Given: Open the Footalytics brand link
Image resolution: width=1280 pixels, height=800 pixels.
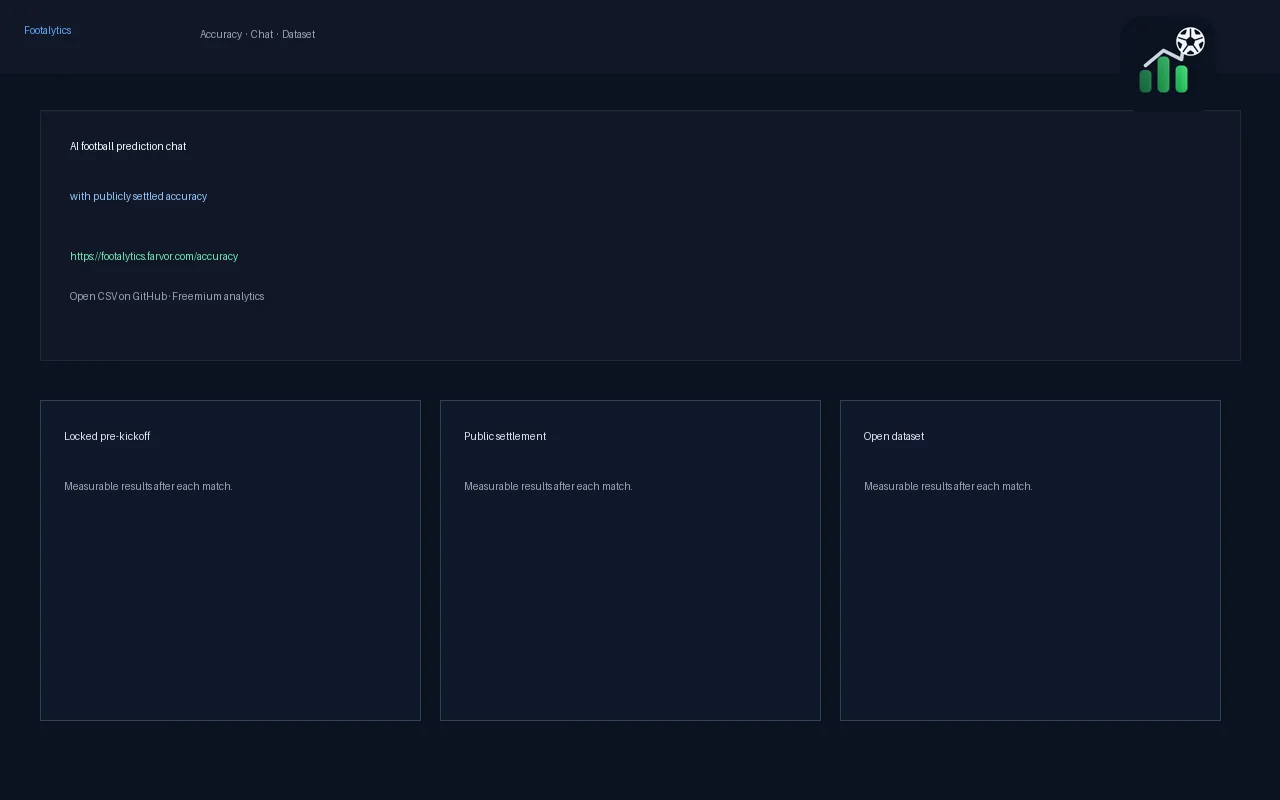Looking at the screenshot, I should click(48, 31).
